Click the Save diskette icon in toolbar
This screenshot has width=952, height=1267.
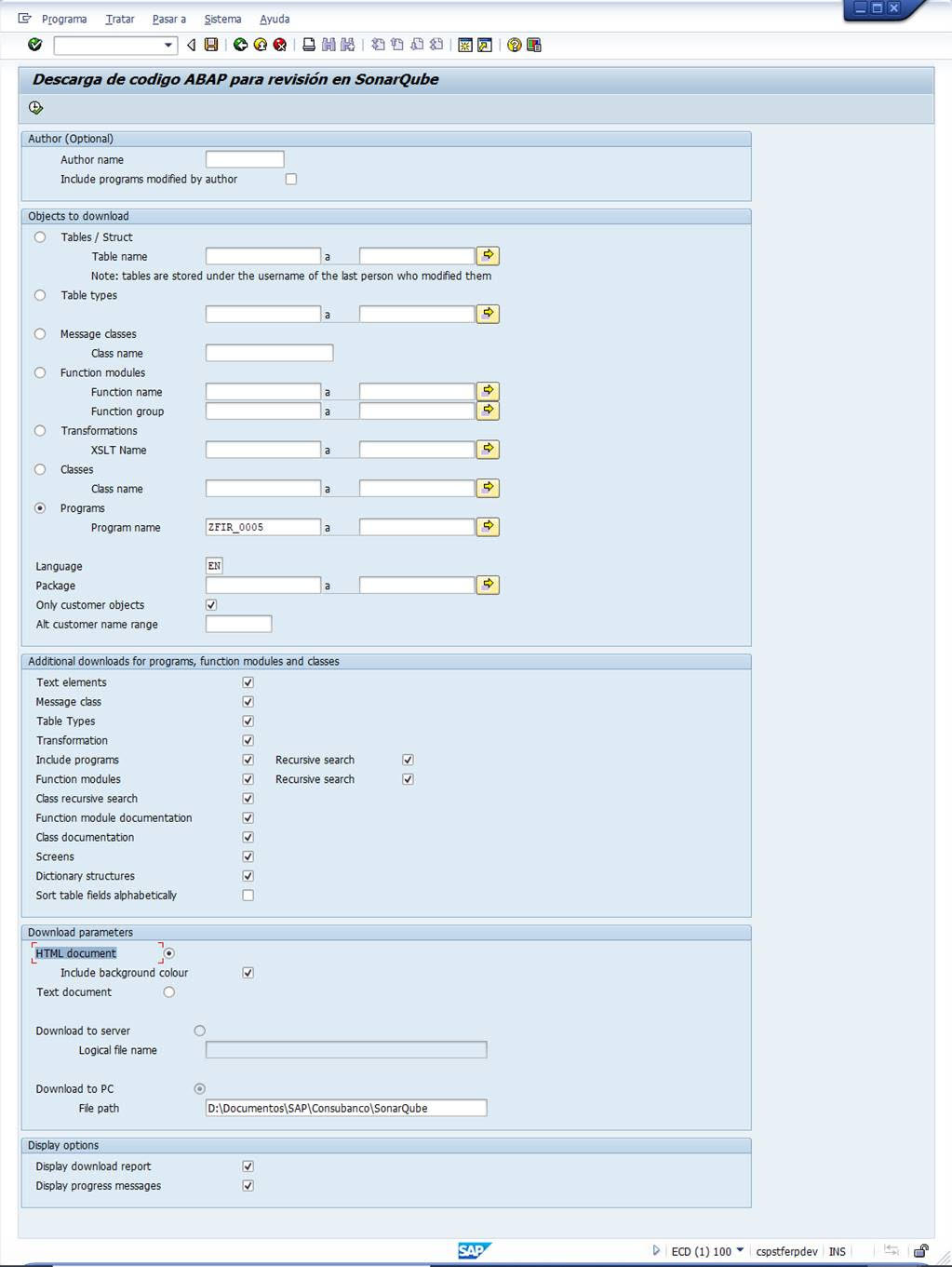(211, 45)
